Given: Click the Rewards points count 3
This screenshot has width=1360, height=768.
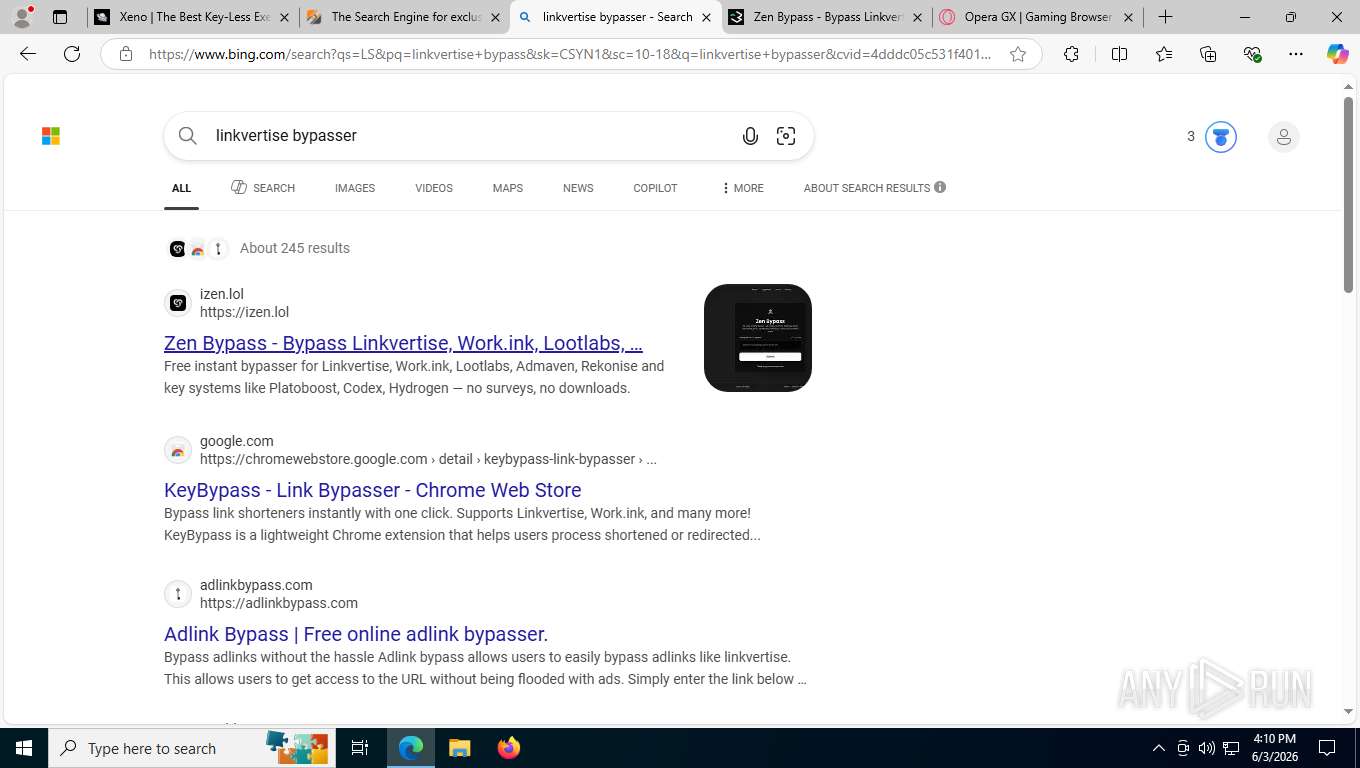Looking at the screenshot, I should pos(1191,137).
